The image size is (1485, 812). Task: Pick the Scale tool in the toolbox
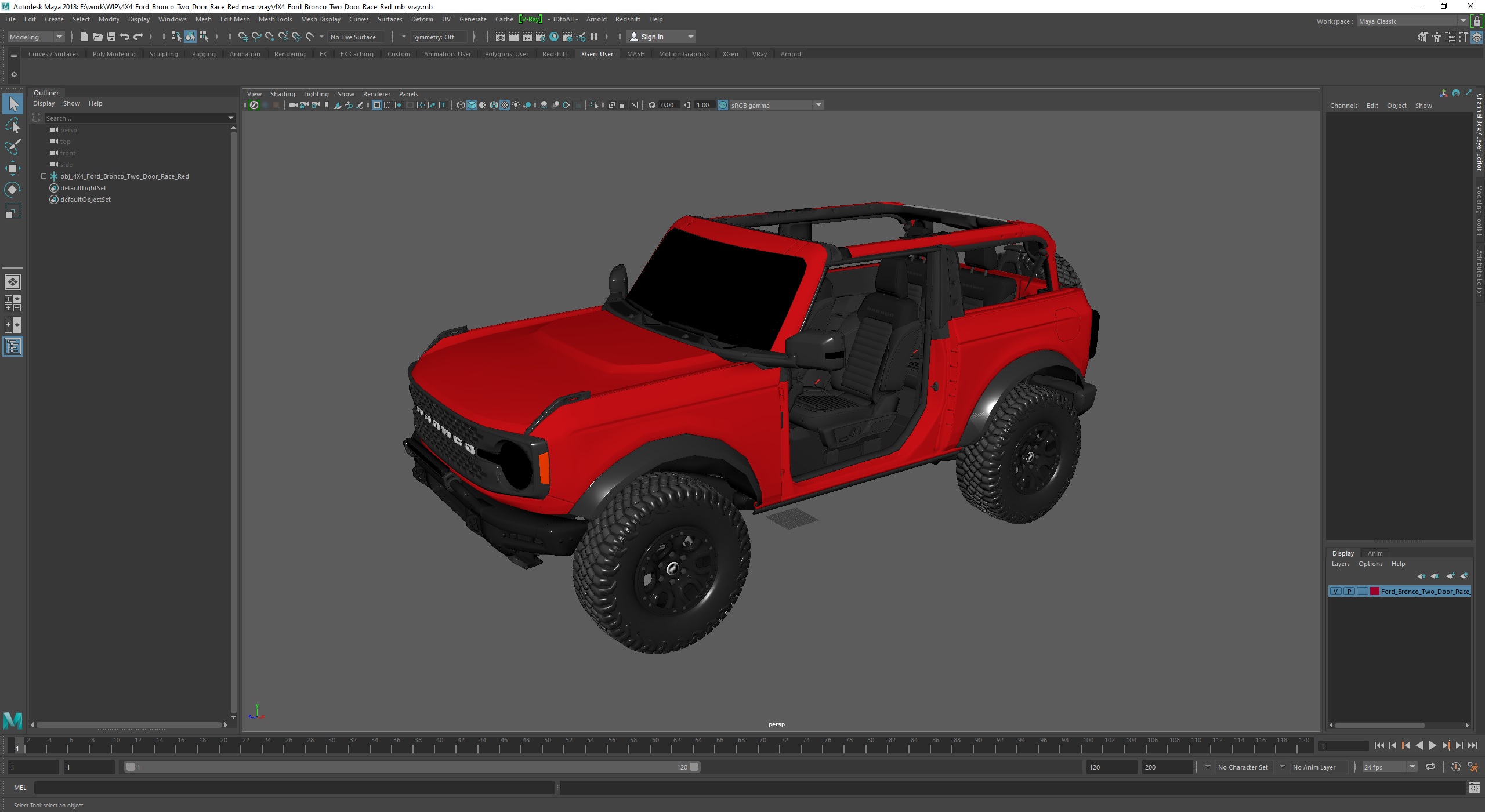click(13, 211)
